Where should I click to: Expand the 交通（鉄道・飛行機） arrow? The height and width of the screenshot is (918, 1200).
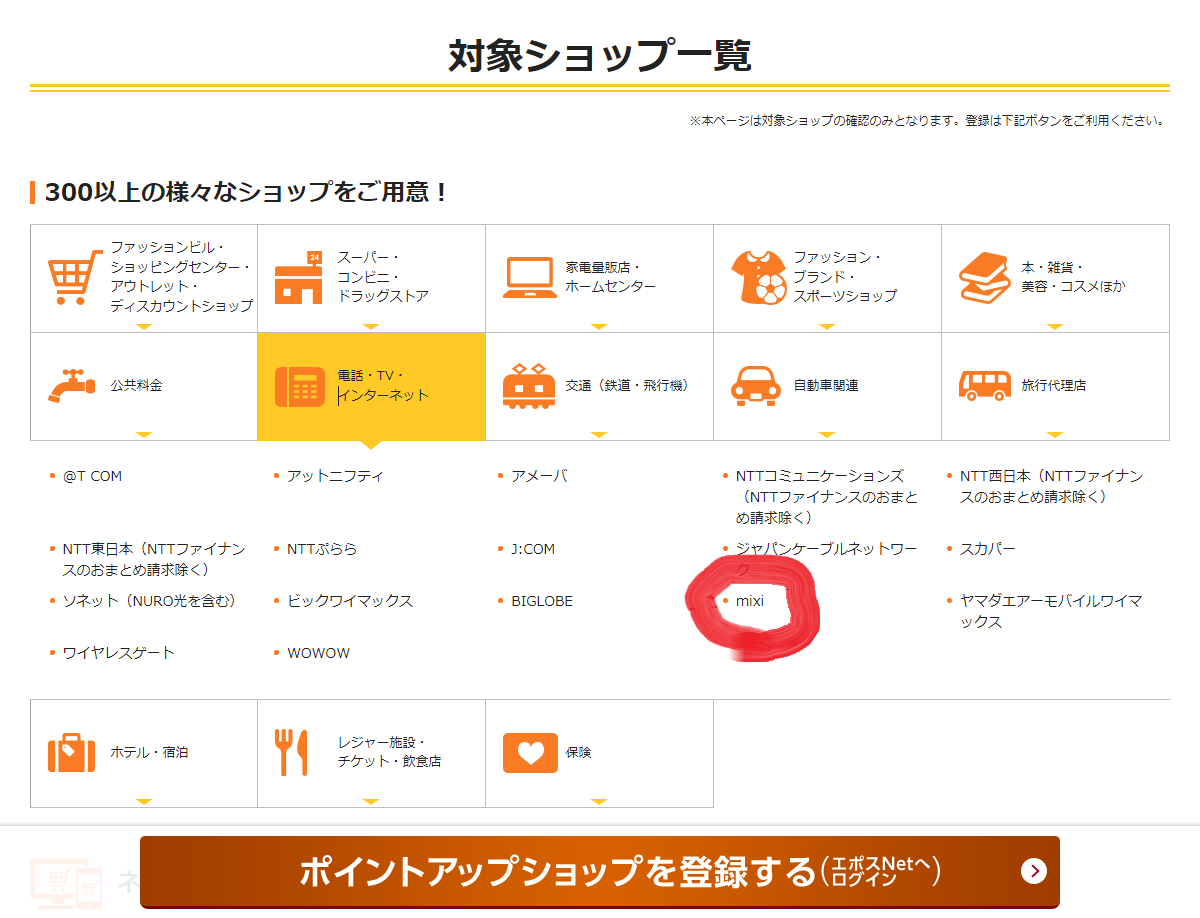[x=599, y=435]
